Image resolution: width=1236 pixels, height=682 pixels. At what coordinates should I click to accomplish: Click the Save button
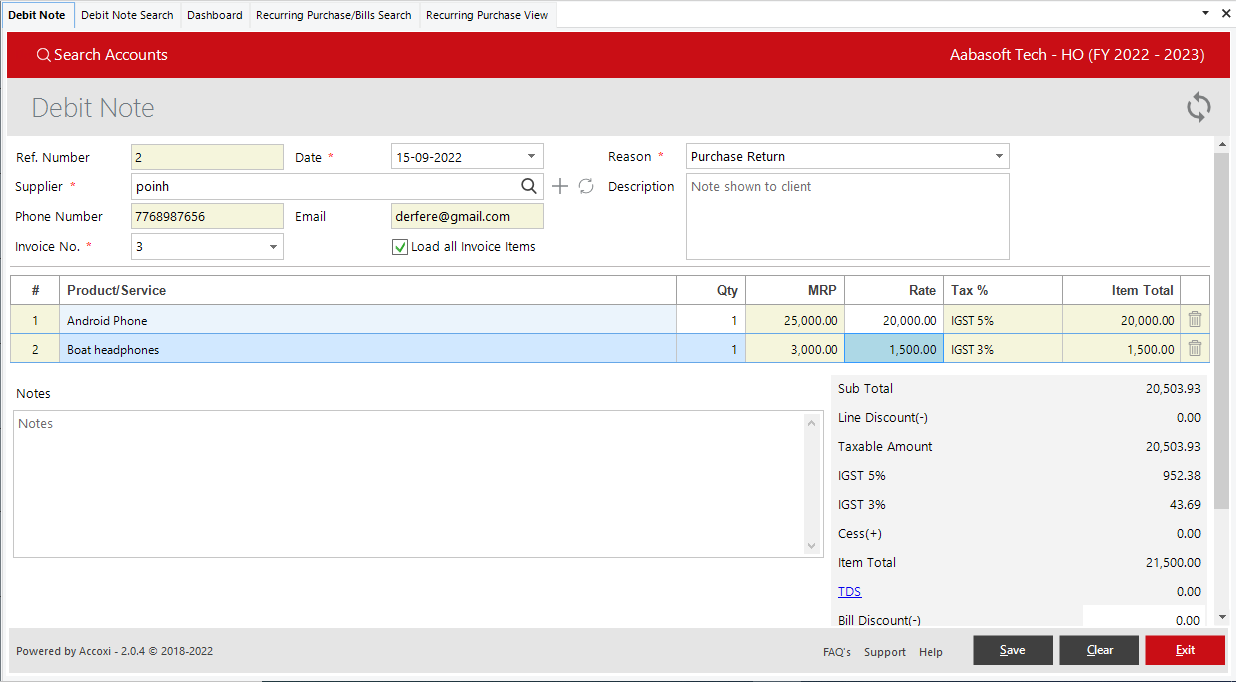1013,650
